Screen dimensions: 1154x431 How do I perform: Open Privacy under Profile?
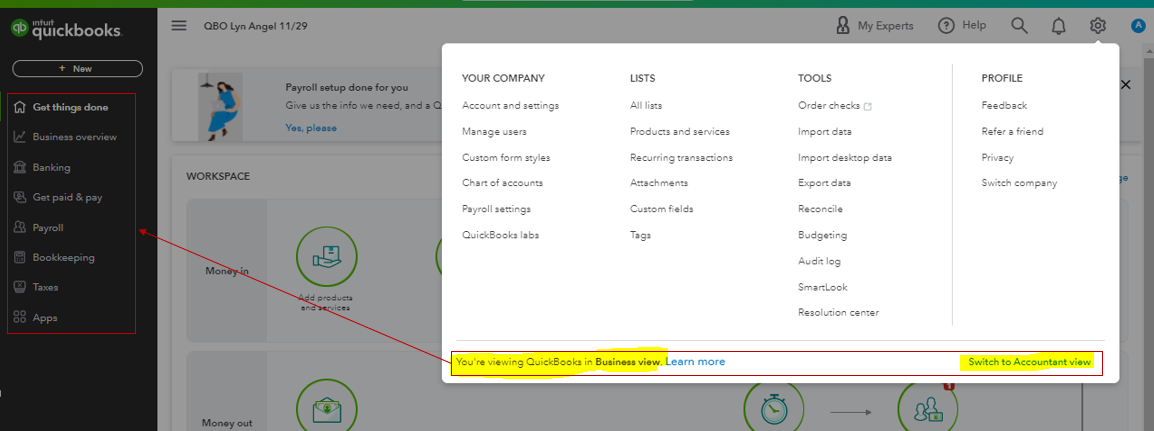pos(998,157)
